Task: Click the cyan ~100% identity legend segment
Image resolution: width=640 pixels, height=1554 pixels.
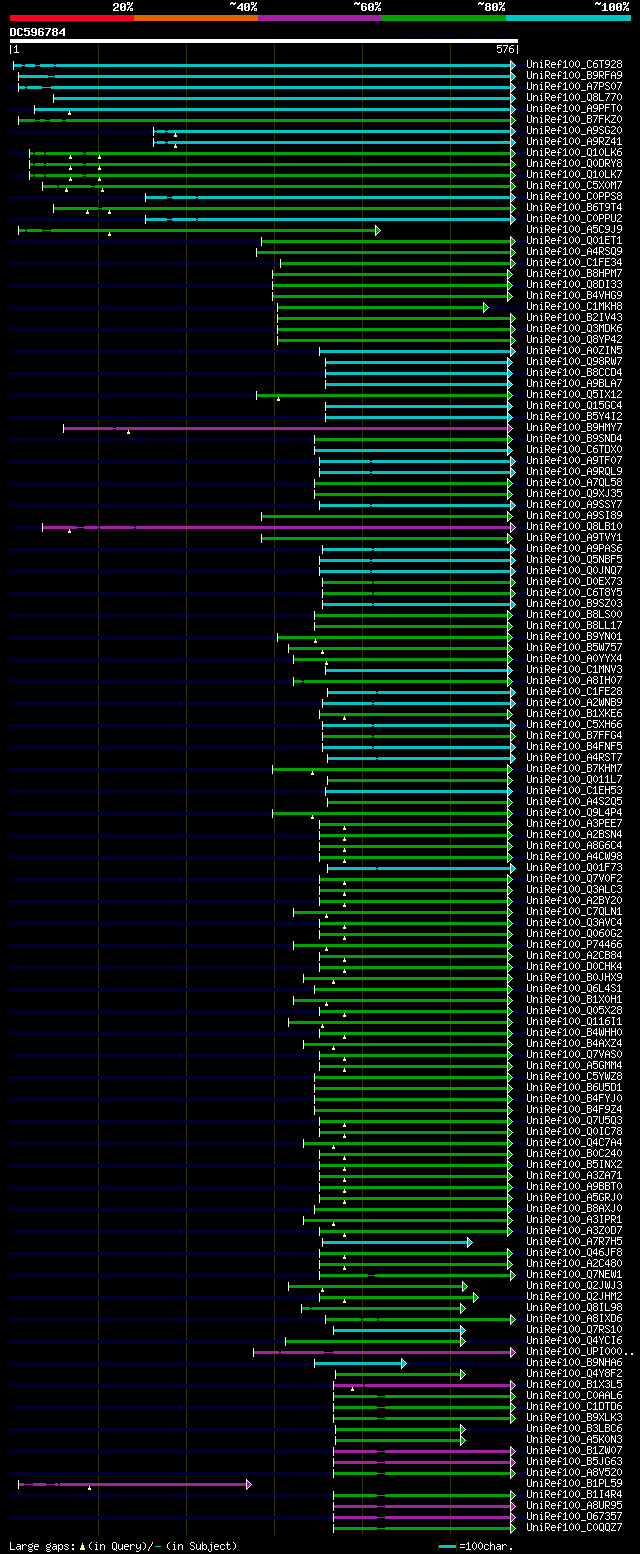Action: coord(568,18)
